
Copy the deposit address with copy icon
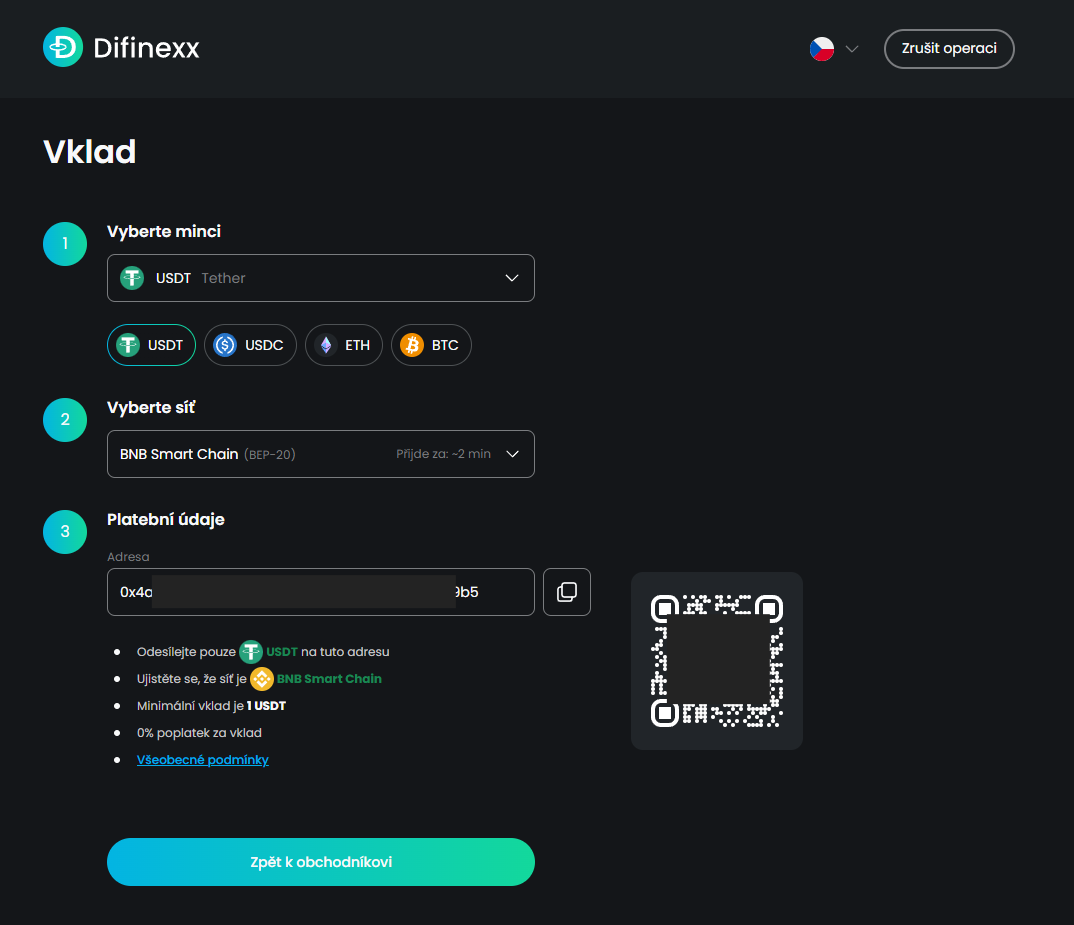[x=566, y=592]
